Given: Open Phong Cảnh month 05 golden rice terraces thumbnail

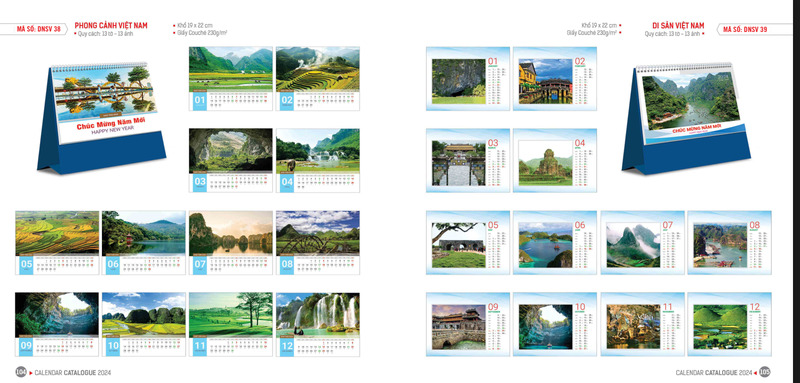Looking at the screenshot, I should [57, 243].
